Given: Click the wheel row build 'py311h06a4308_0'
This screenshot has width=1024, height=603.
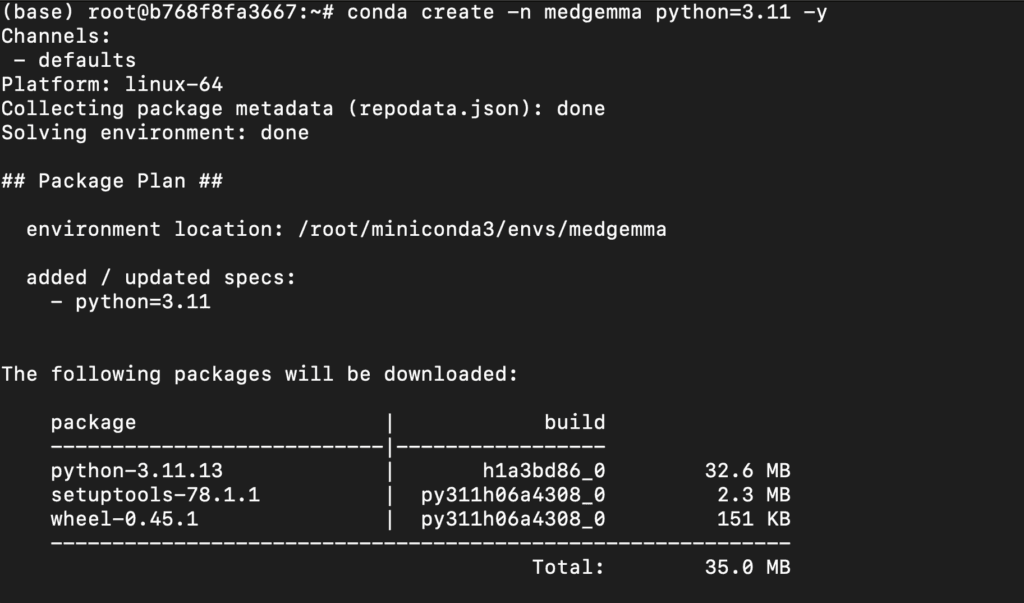Looking at the screenshot, I should click(x=513, y=519).
